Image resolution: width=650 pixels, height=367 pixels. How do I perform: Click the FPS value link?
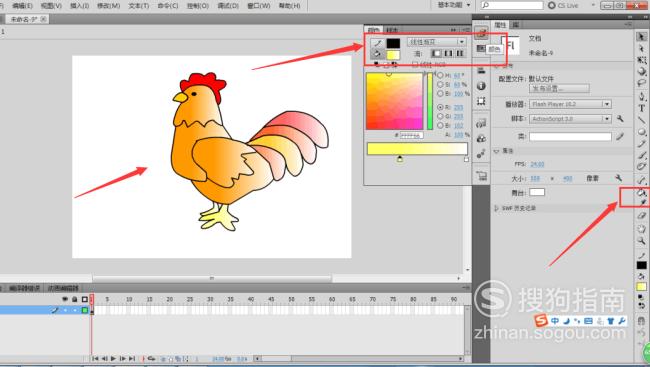coord(537,164)
